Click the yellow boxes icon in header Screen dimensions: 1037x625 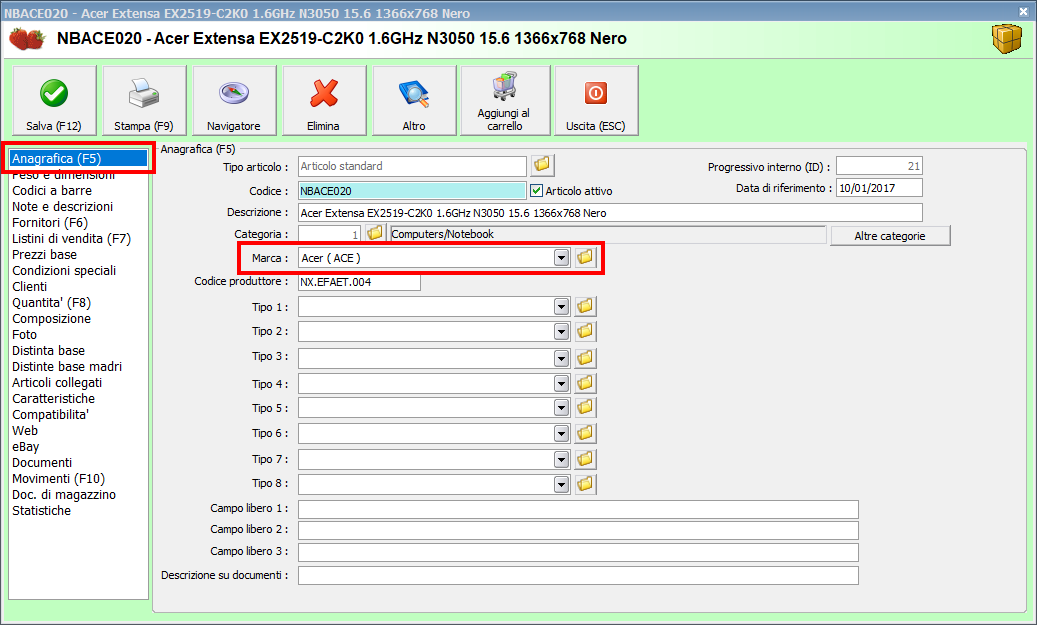[1007, 39]
